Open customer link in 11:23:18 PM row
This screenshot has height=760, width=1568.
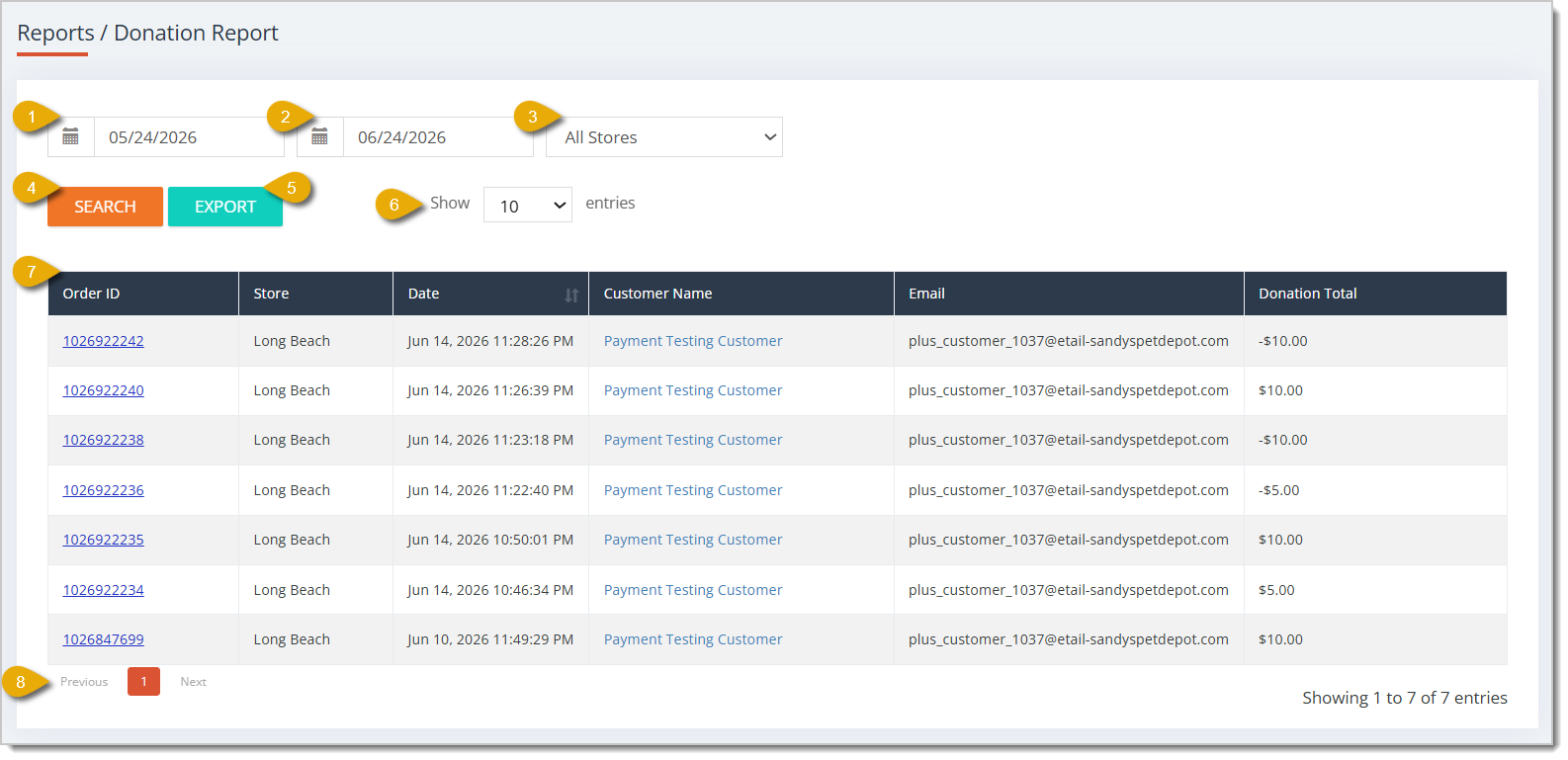tap(693, 440)
